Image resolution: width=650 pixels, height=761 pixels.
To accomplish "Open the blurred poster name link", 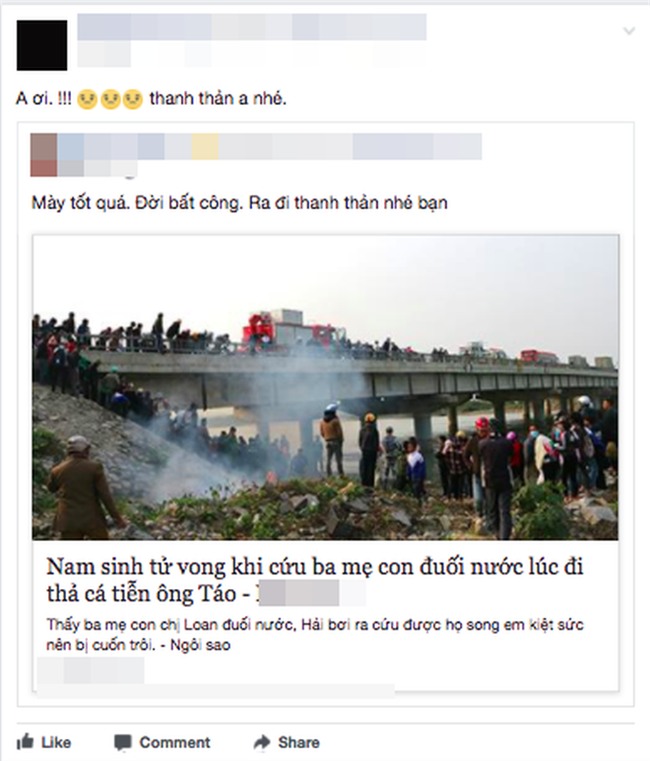I will point(251,27).
